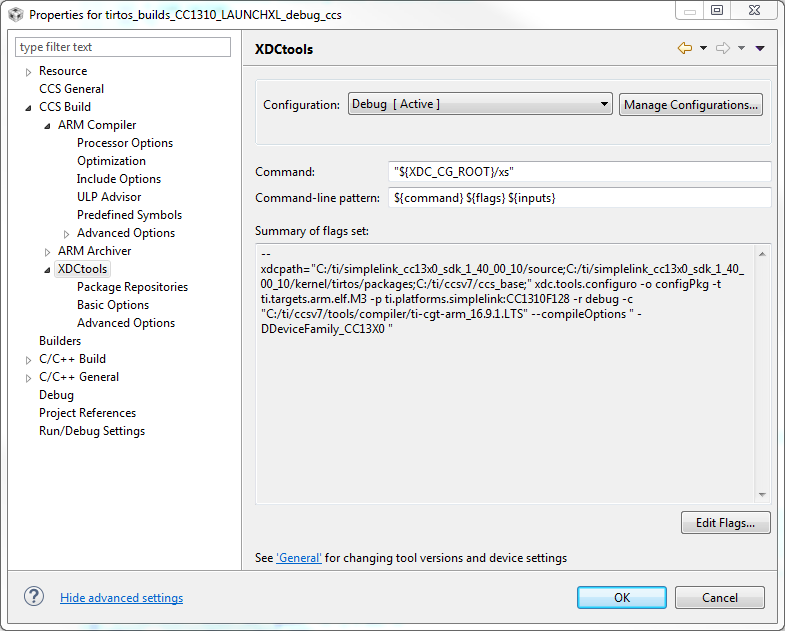Click the forward navigation arrow icon
Image resolution: width=785 pixels, height=631 pixels.
(x=722, y=48)
